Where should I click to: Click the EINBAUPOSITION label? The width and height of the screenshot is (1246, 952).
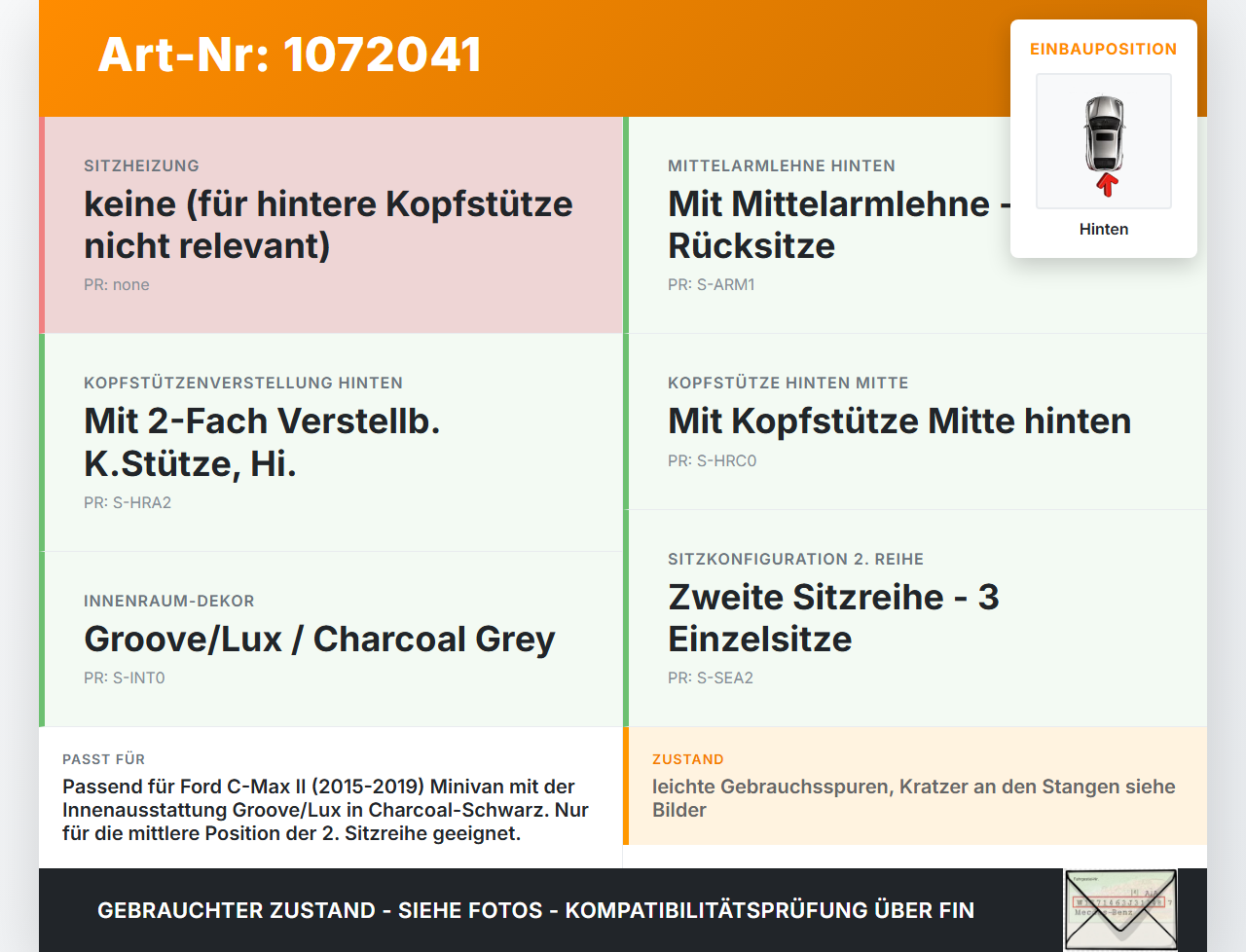1104,49
